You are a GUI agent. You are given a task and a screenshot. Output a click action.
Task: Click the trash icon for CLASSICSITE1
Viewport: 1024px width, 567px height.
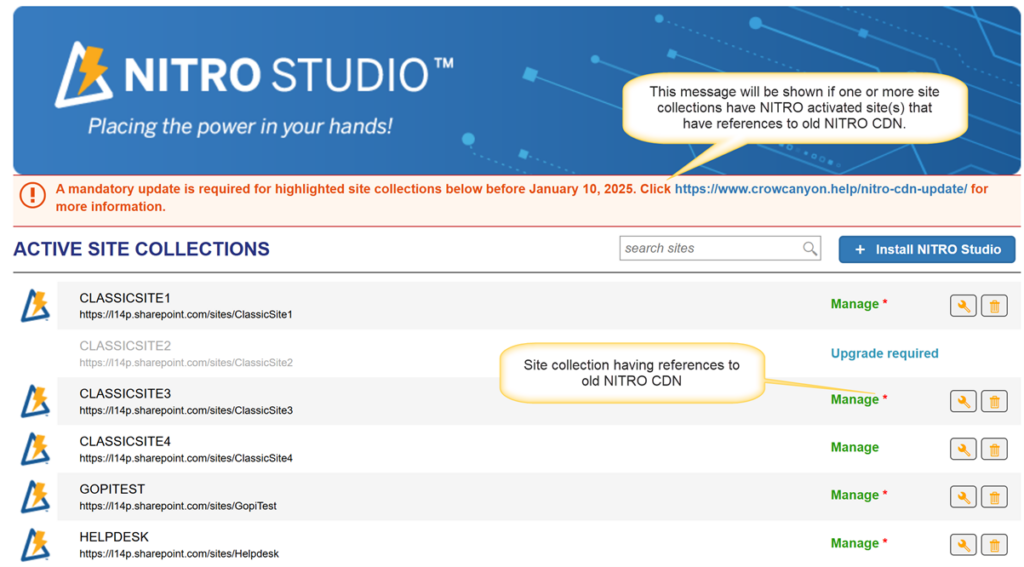pos(994,306)
